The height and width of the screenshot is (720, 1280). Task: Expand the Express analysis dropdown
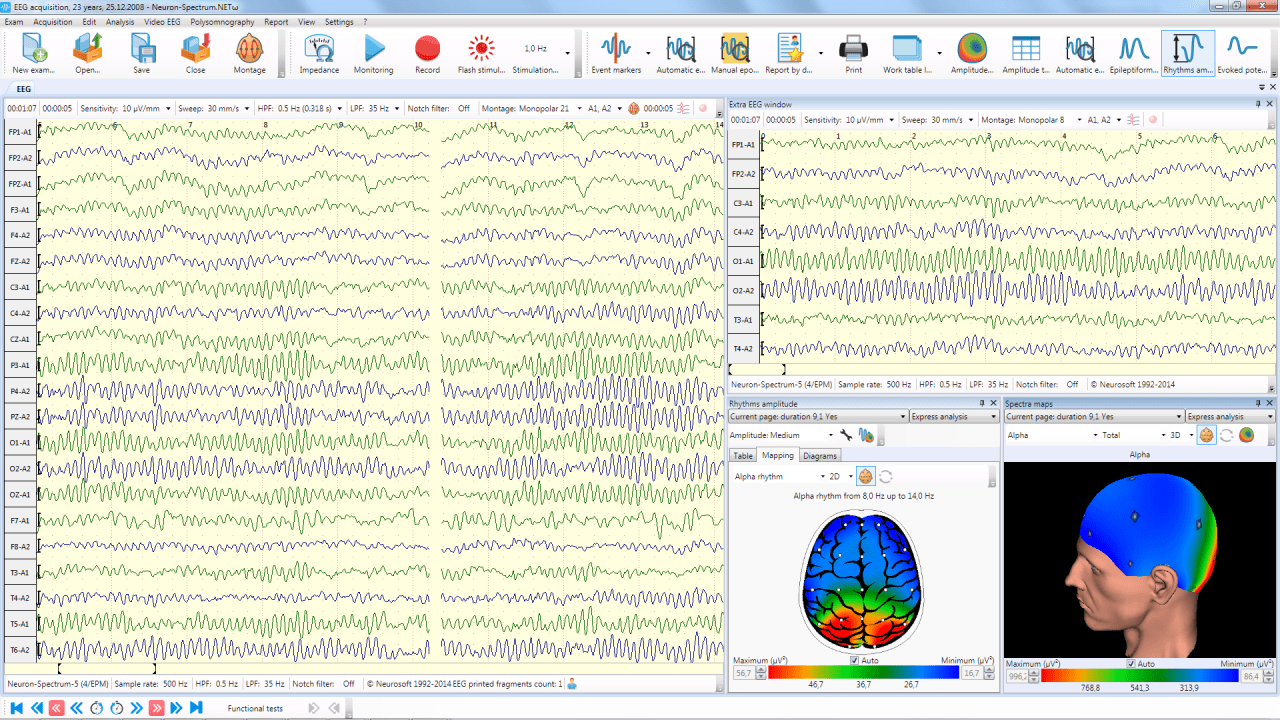[x=948, y=416]
